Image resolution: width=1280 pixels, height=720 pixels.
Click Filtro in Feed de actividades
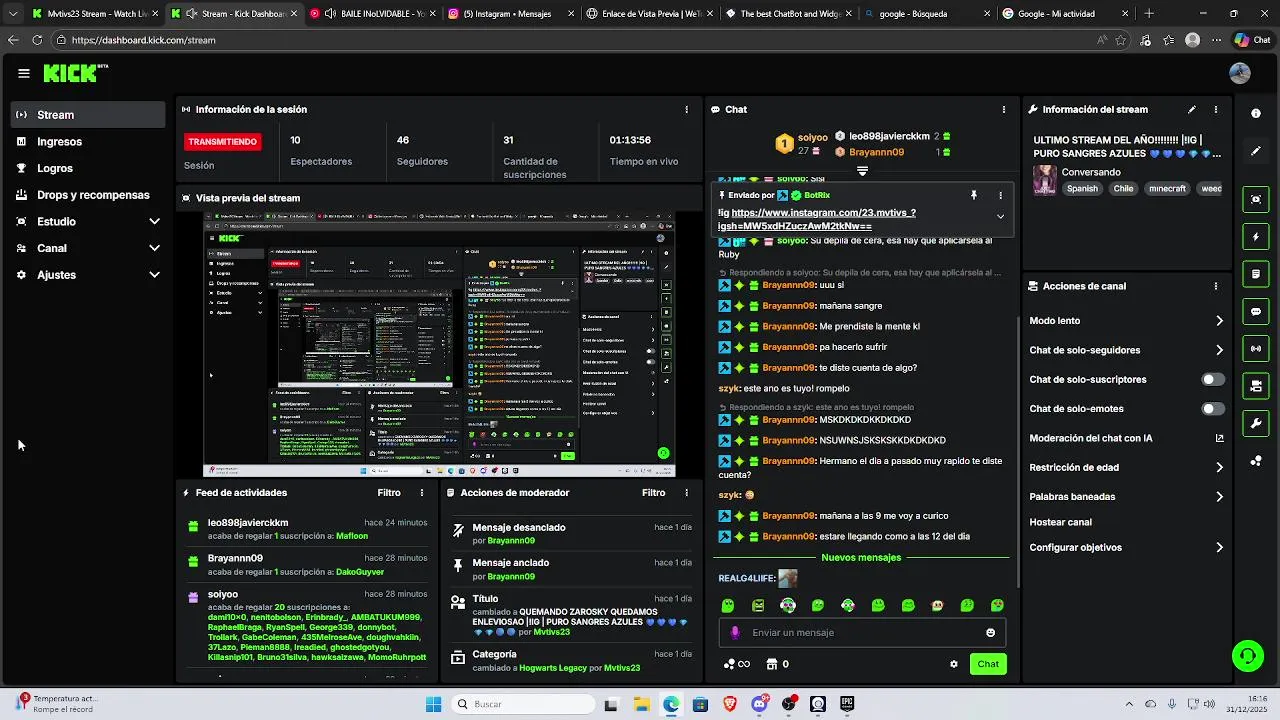pos(389,493)
